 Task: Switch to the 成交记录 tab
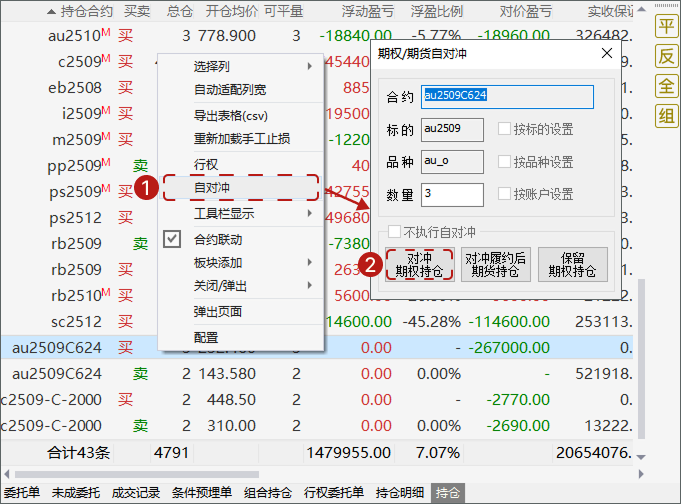(135, 493)
